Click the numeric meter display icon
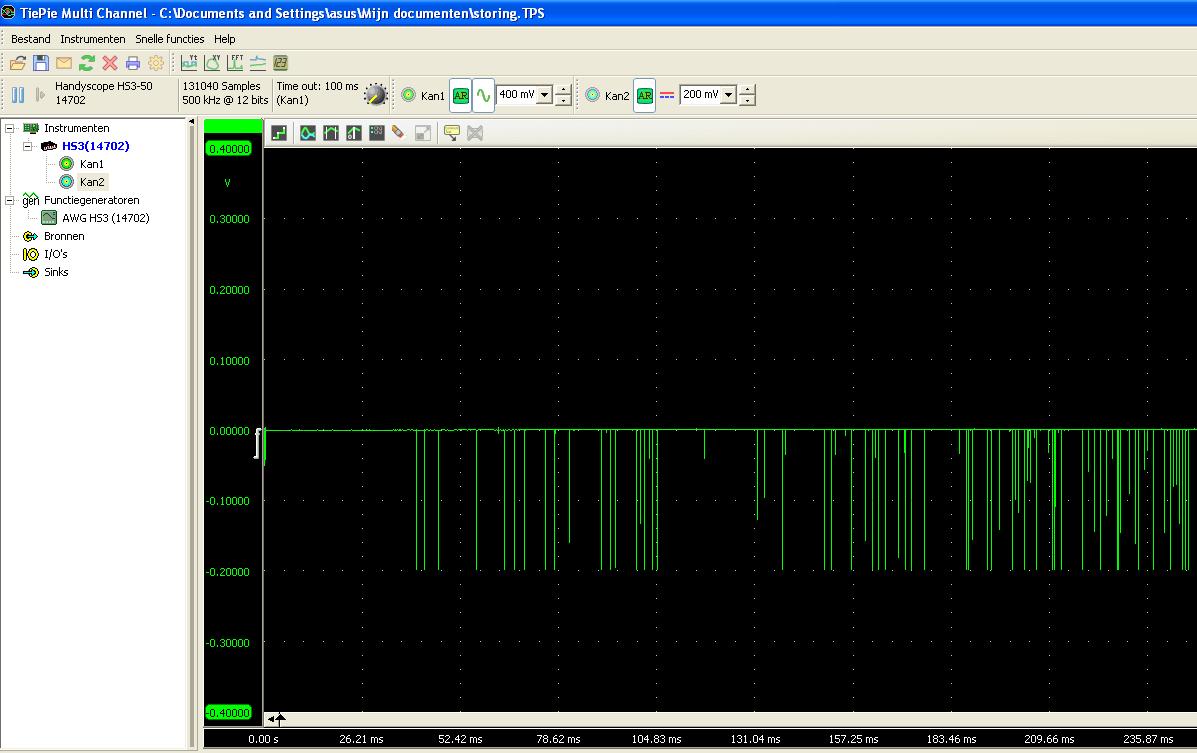Viewport: 1197px width, 753px height. tap(281, 63)
